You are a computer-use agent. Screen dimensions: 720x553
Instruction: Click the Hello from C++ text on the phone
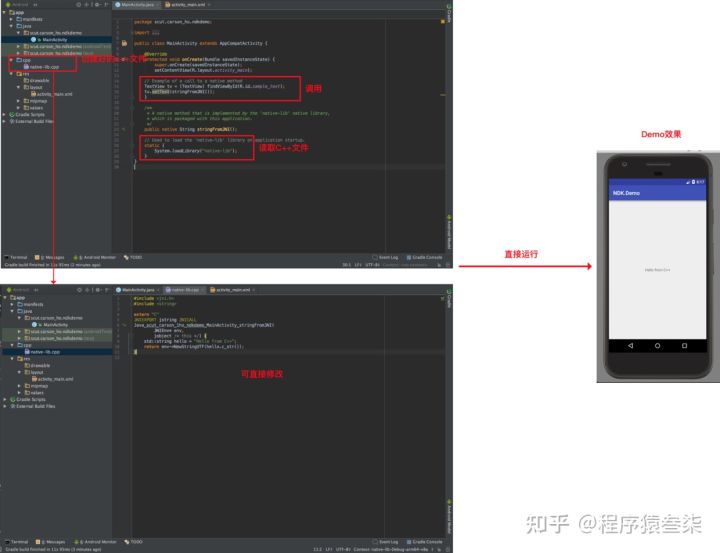coord(657,270)
